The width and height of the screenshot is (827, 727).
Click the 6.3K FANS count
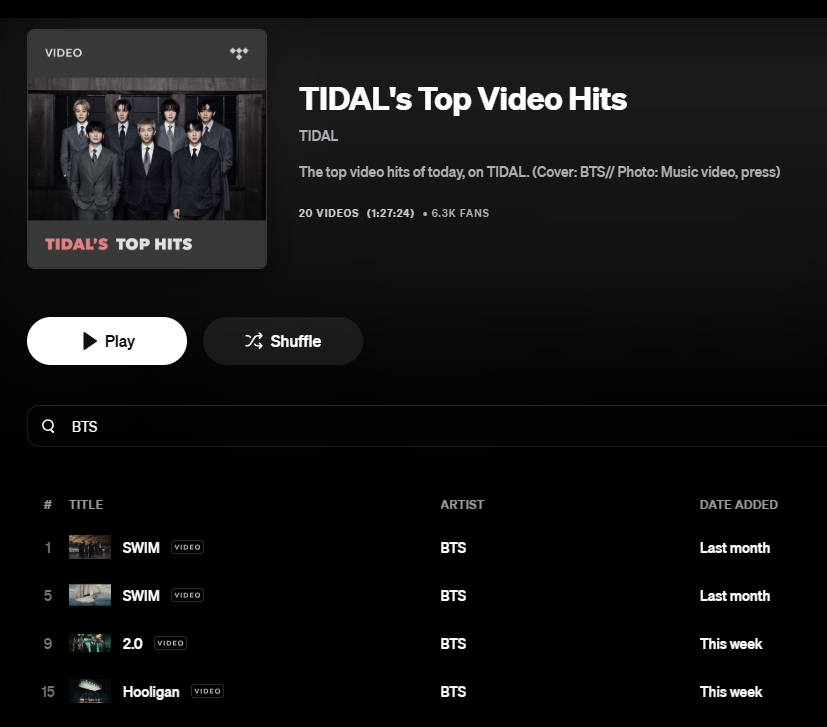(460, 213)
